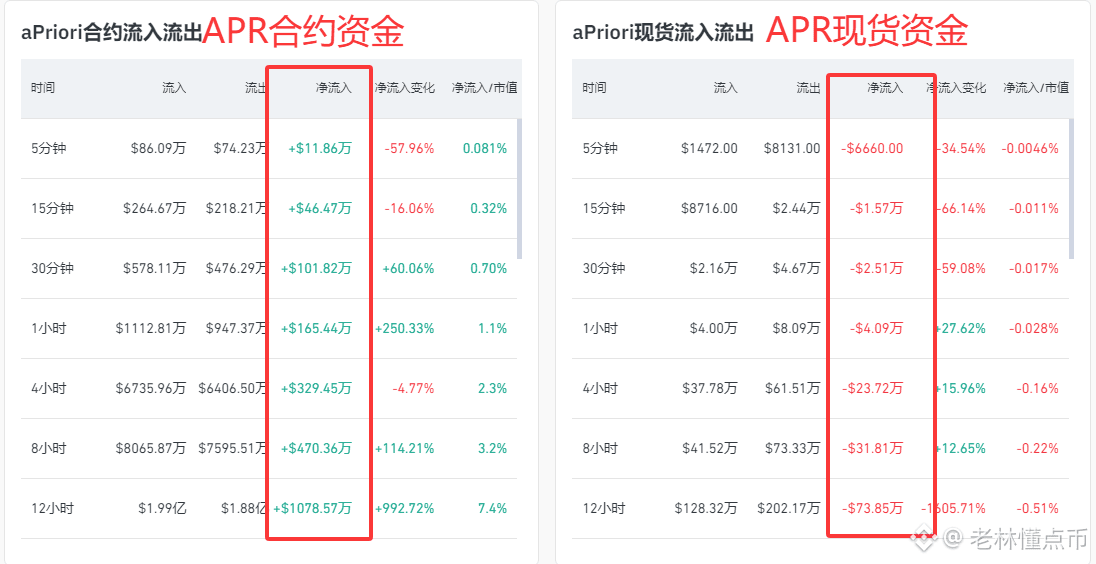Select the 30分钟 row in the 合约 table

point(269,268)
